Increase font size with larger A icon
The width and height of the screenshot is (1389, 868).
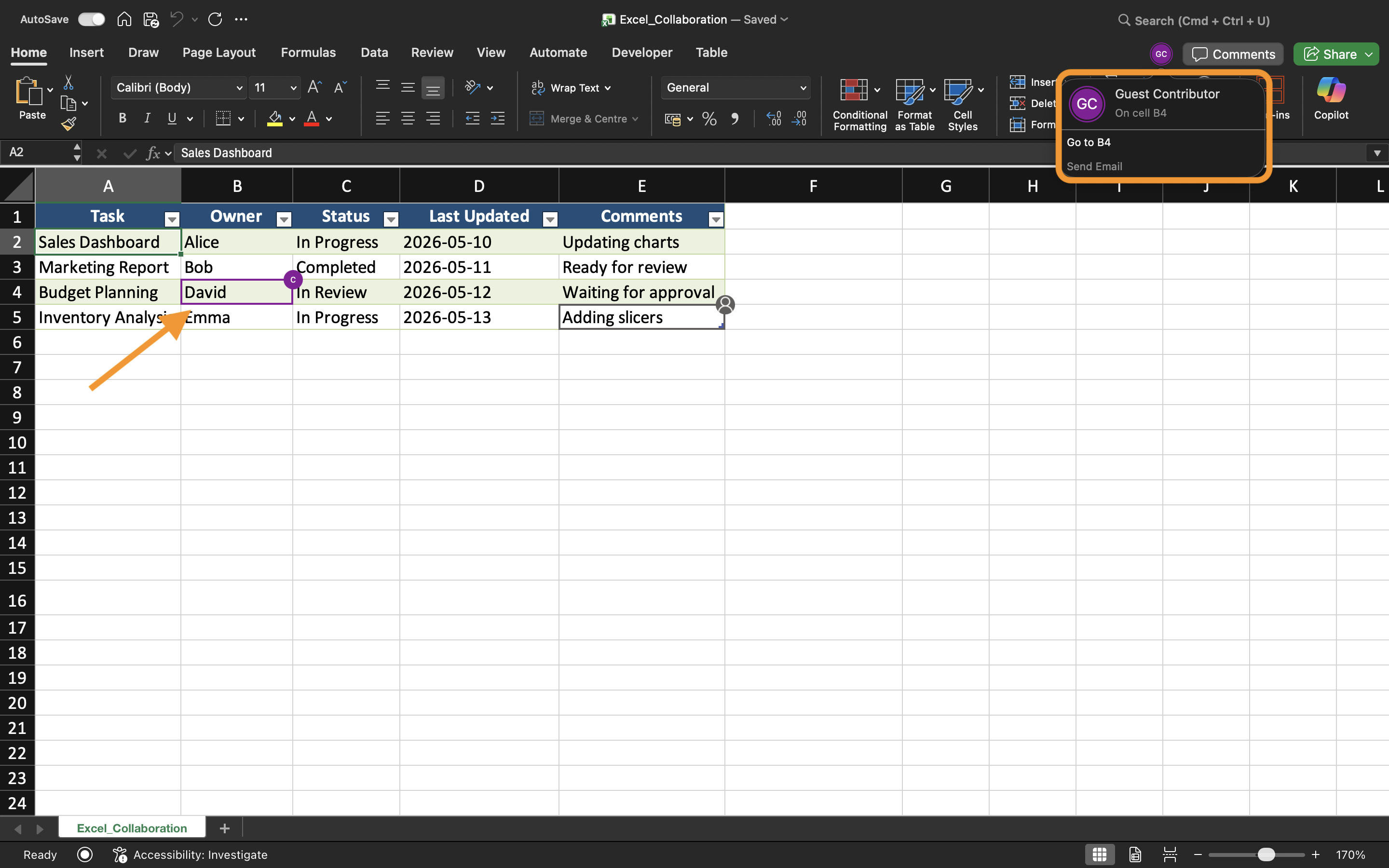(314, 87)
